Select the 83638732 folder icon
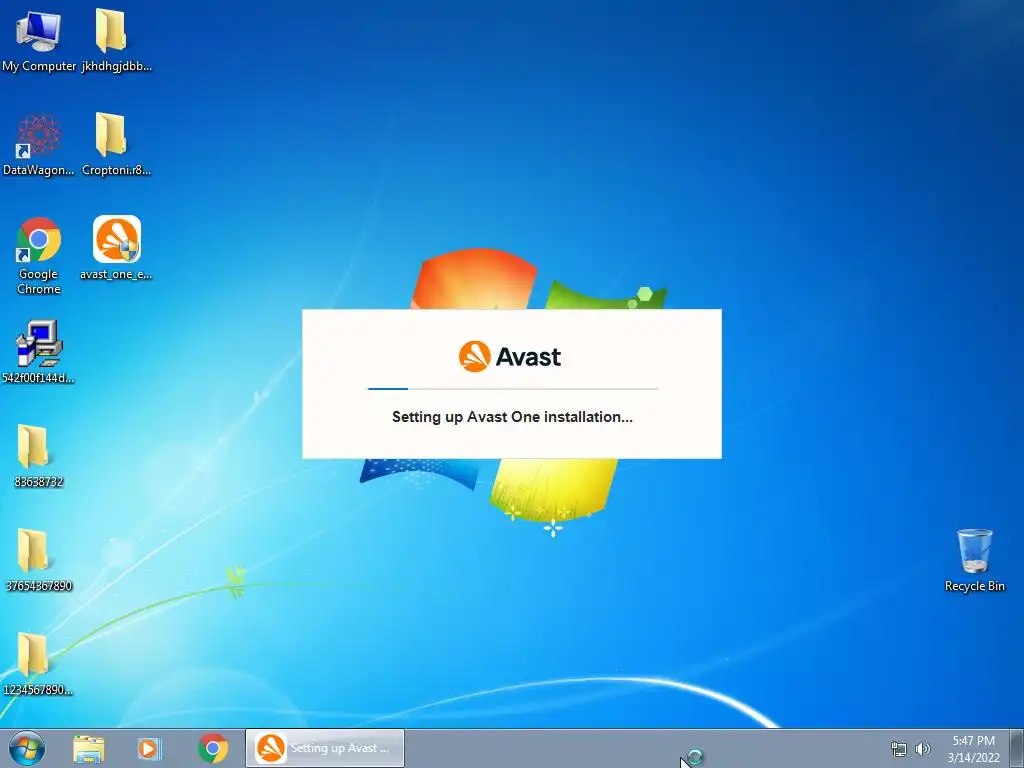 click(39, 456)
